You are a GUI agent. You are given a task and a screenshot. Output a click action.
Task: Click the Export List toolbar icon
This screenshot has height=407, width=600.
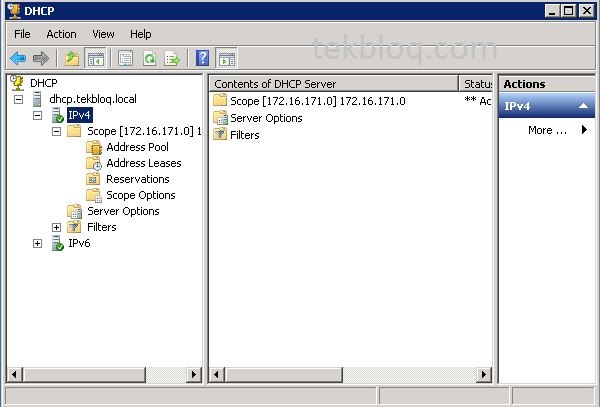(x=172, y=59)
